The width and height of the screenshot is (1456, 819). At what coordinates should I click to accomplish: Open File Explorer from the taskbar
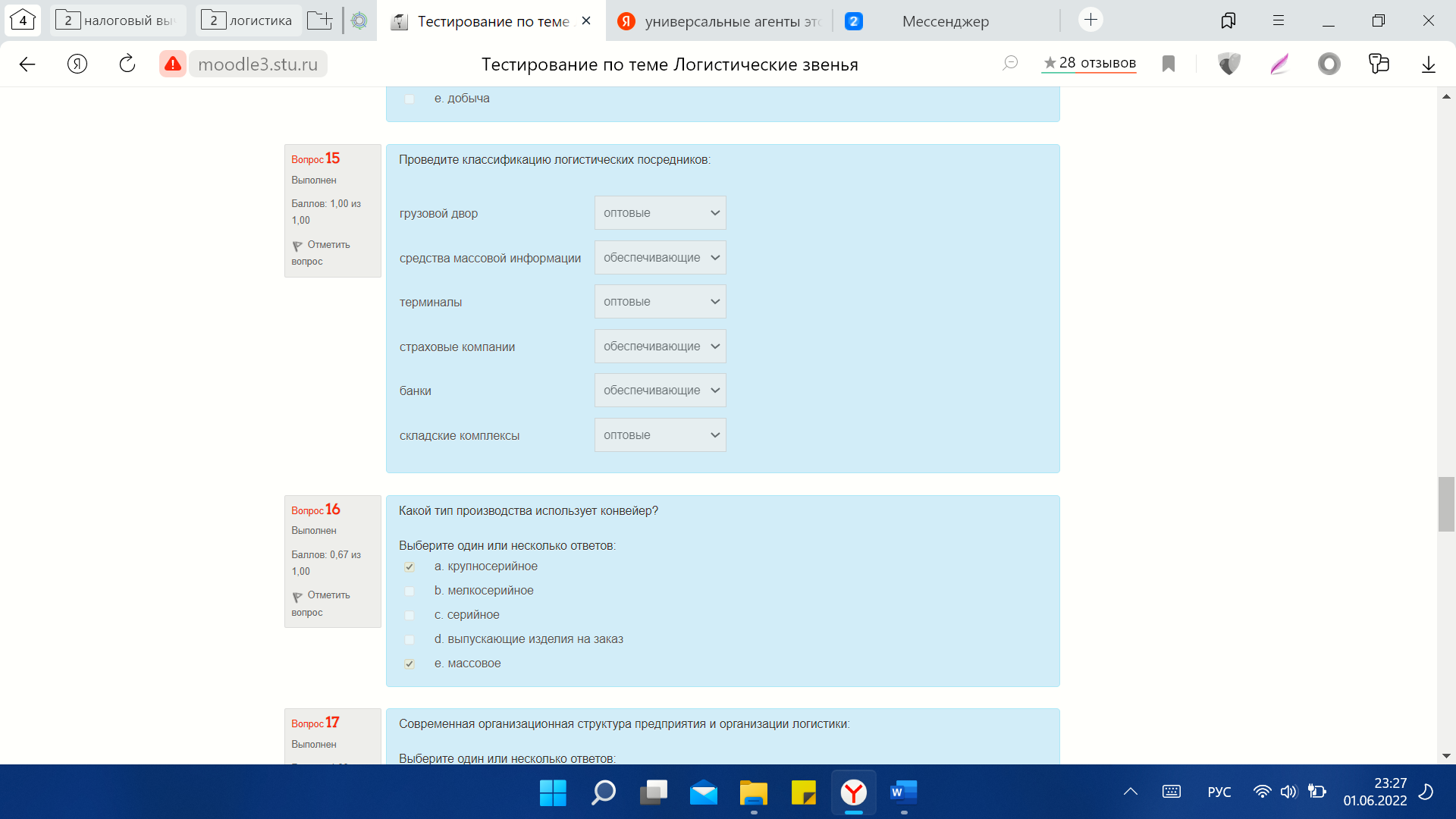click(754, 792)
